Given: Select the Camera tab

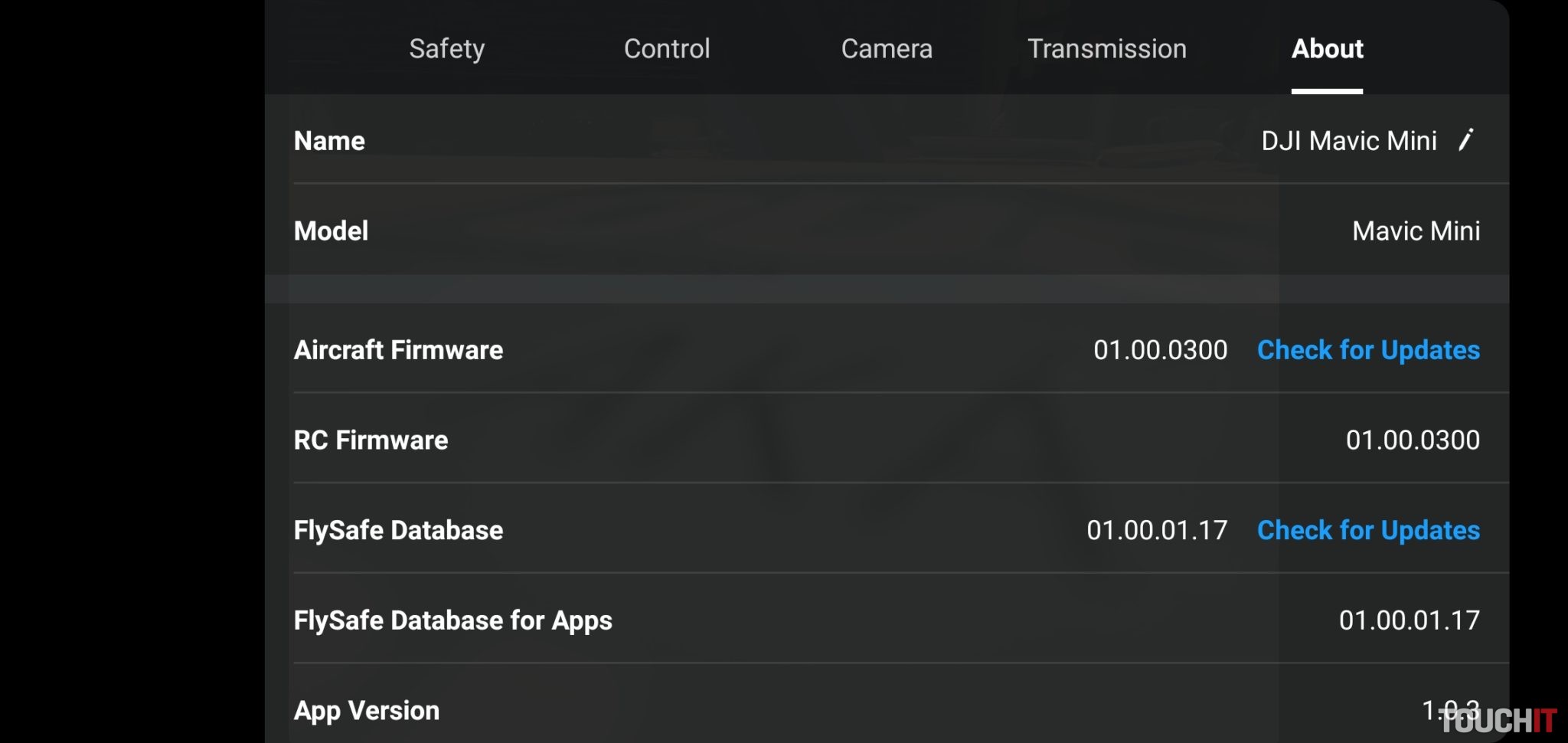Looking at the screenshot, I should (x=887, y=49).
